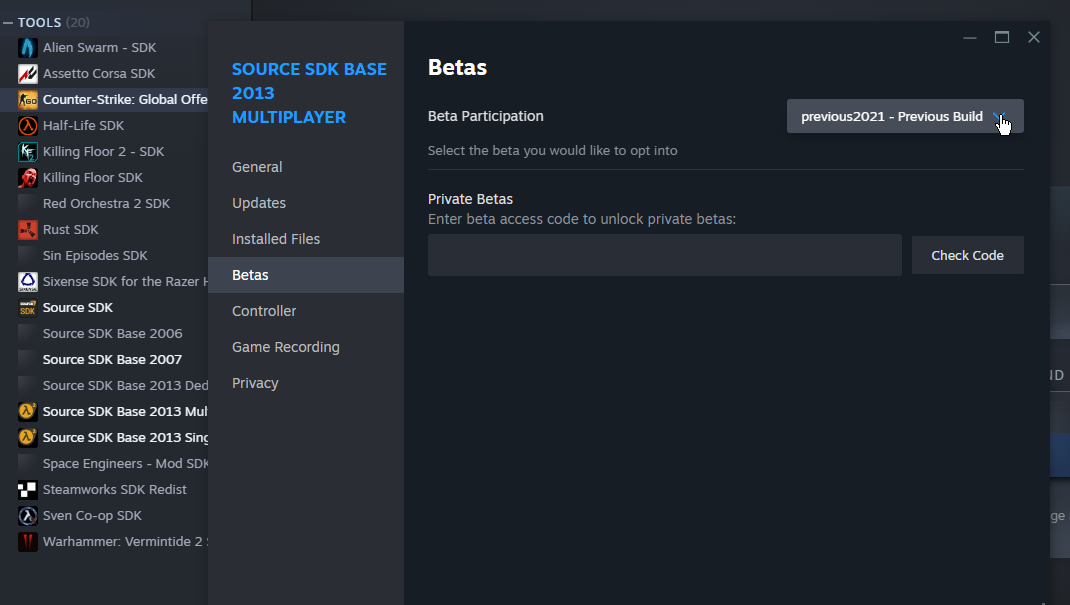
Task: Click the Rust SDK icon
Action: tap(27, 230)
